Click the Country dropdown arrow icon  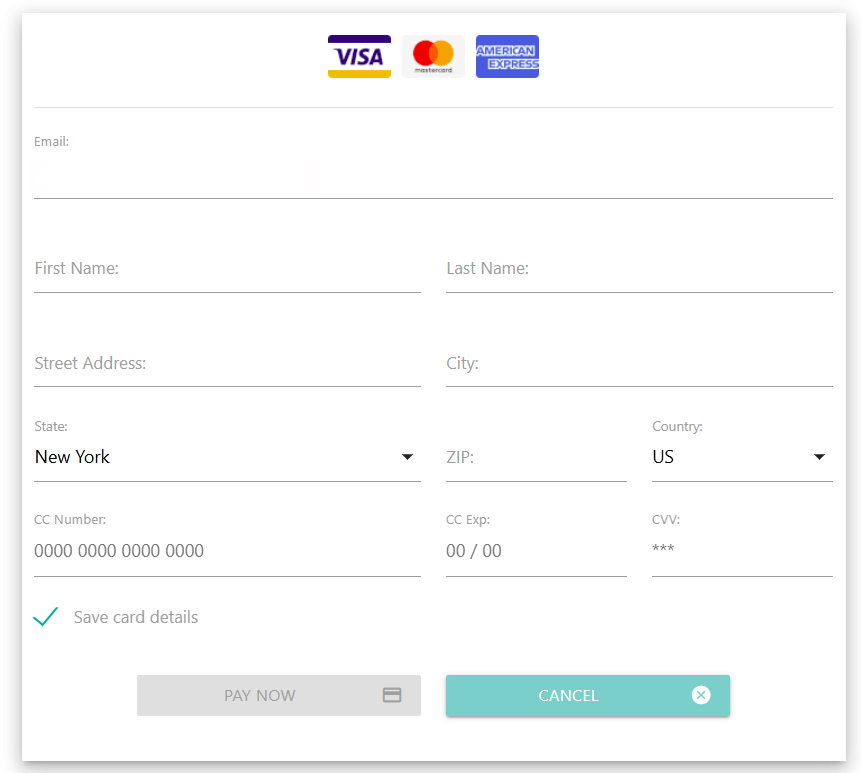click(x=820, y=456)
